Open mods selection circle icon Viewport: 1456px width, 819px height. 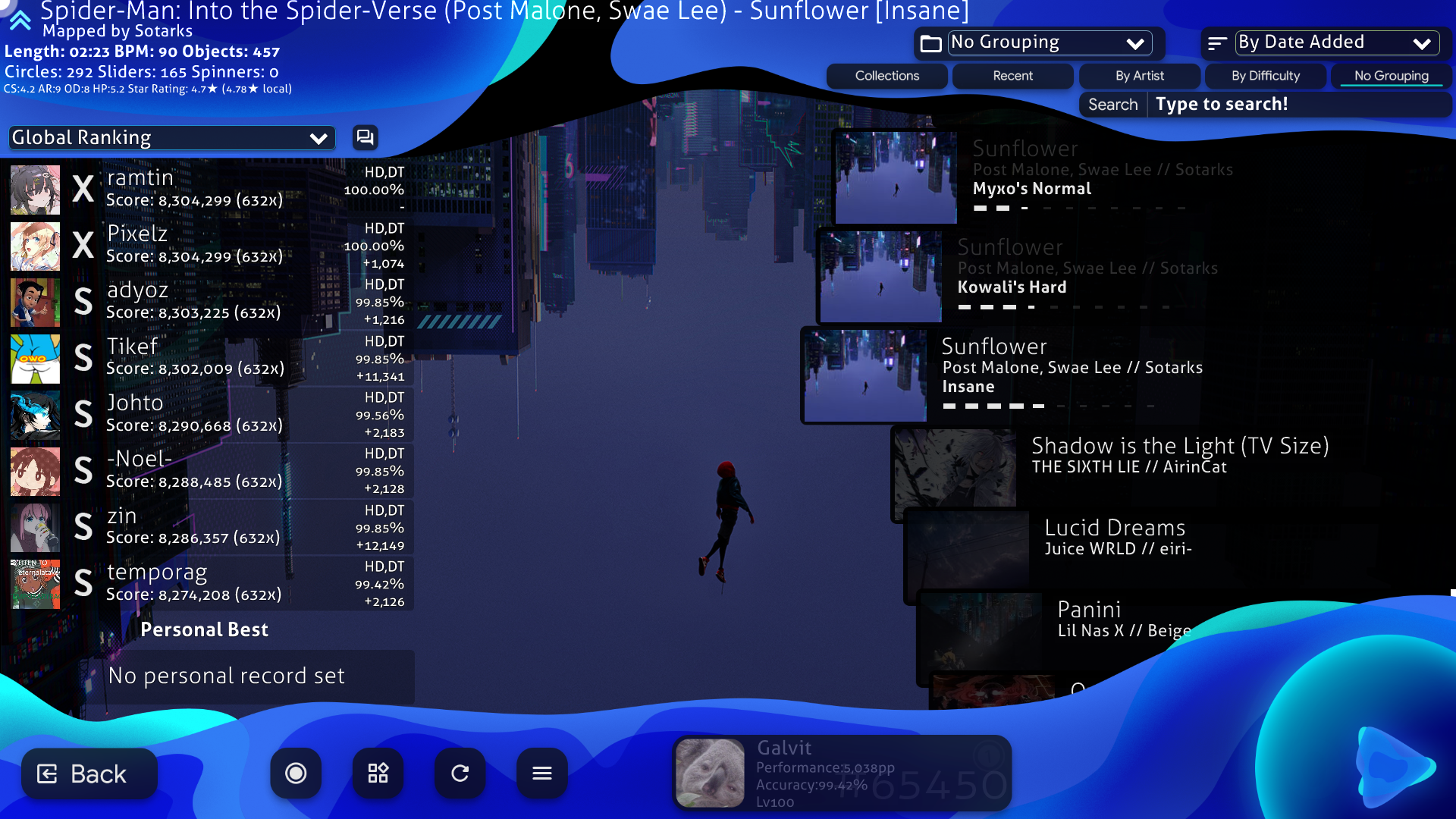pyautogui.click(x=296, y=773)
